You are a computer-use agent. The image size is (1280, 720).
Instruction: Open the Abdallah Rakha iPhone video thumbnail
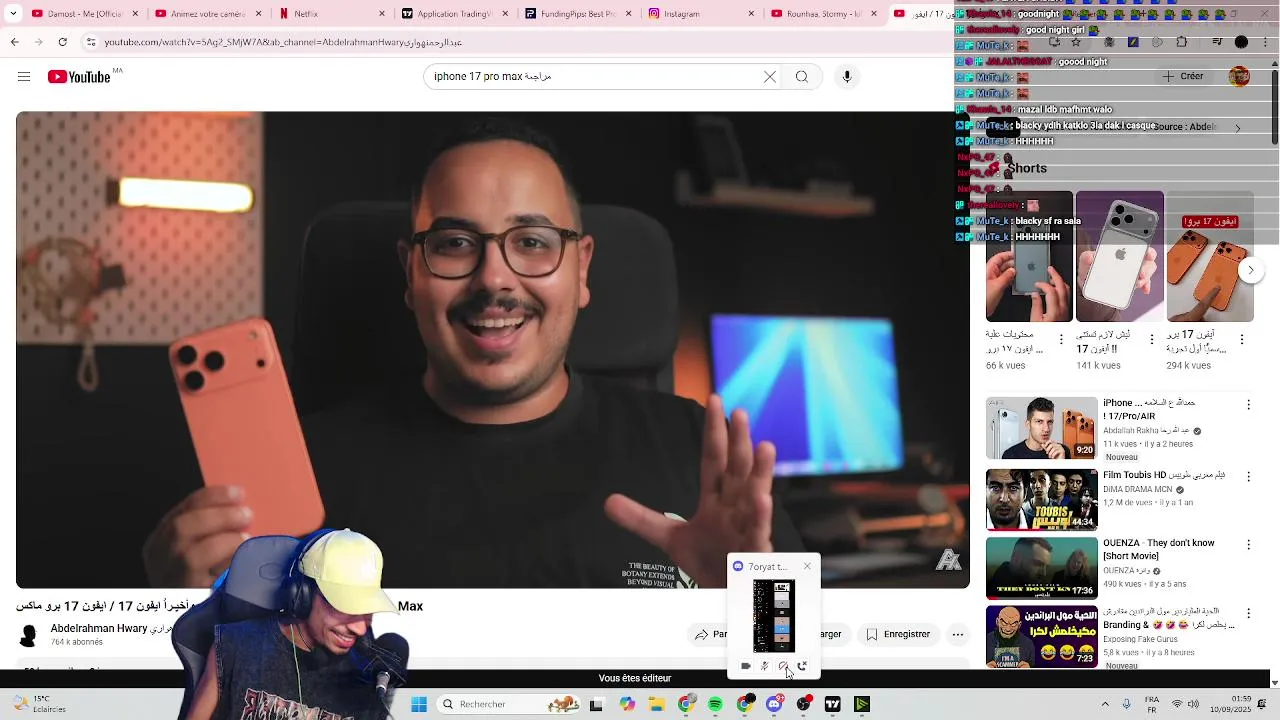coord(1042,428)
